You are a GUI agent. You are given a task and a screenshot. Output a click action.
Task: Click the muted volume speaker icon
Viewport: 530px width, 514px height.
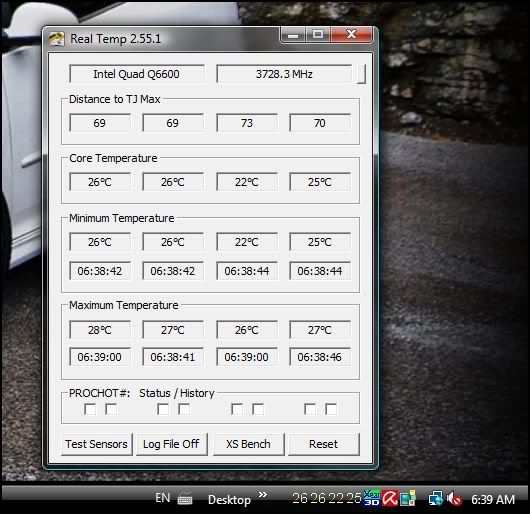(454, 499)
